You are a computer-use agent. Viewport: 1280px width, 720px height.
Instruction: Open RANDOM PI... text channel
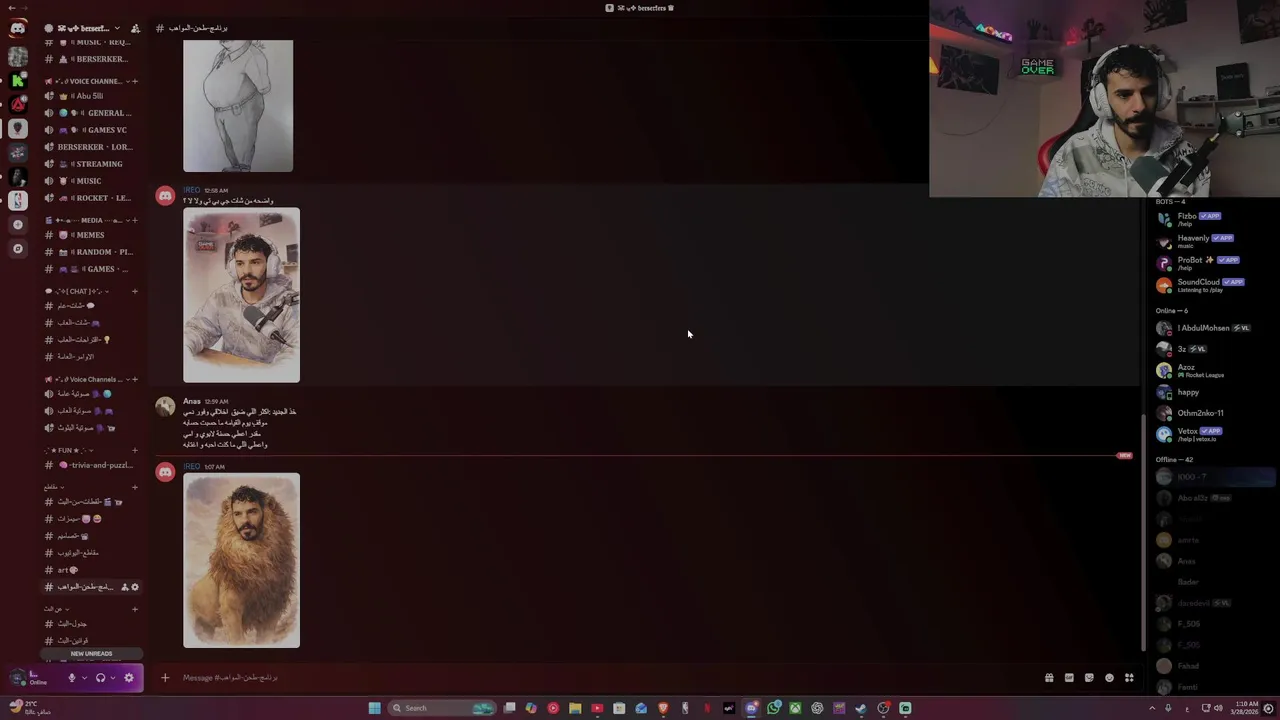pyautogui.click(x=92, y=252)
